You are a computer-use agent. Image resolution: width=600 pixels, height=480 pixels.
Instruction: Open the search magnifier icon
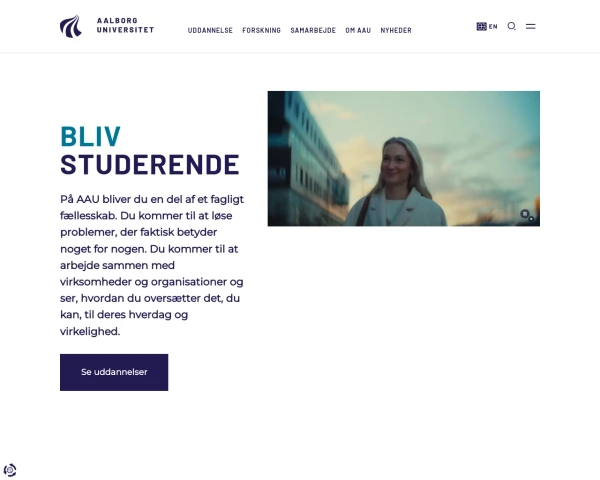512,26
